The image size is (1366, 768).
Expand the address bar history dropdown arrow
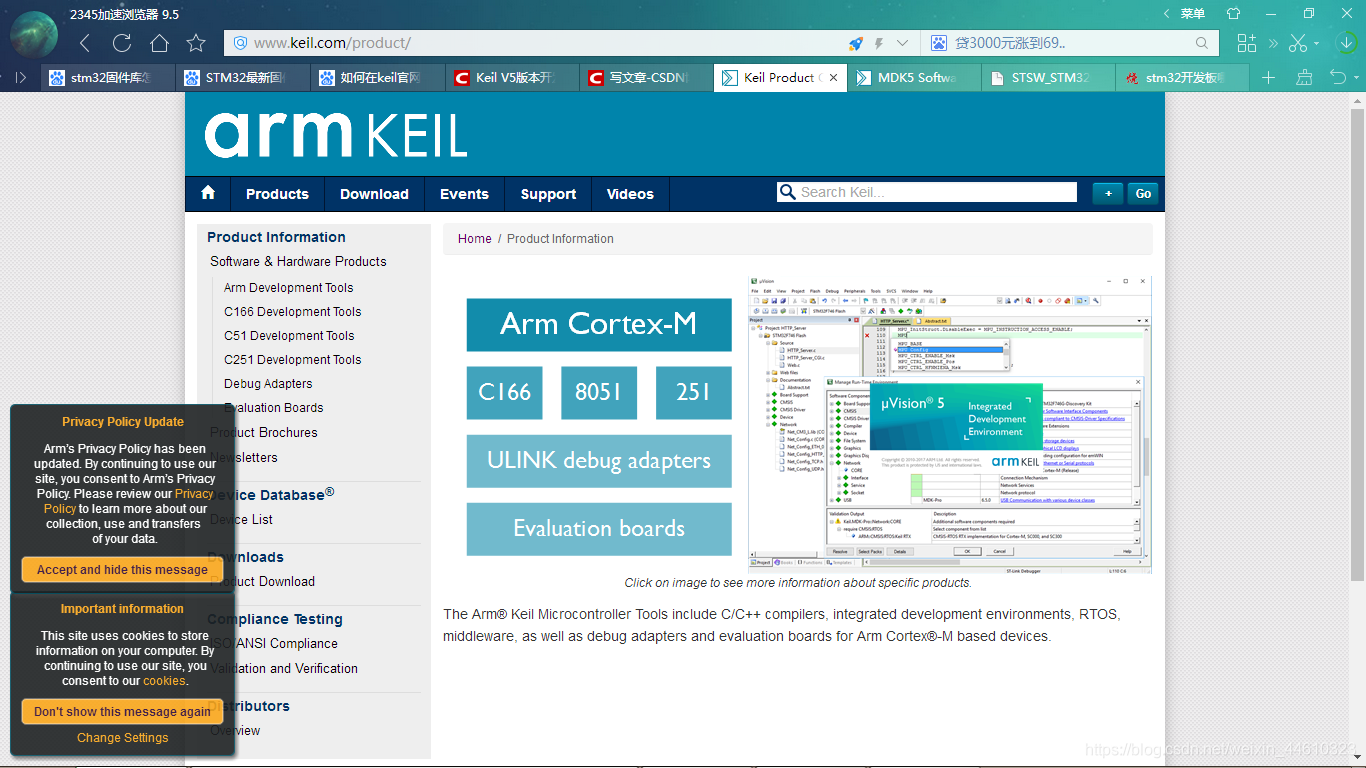[x=903, y=43]
